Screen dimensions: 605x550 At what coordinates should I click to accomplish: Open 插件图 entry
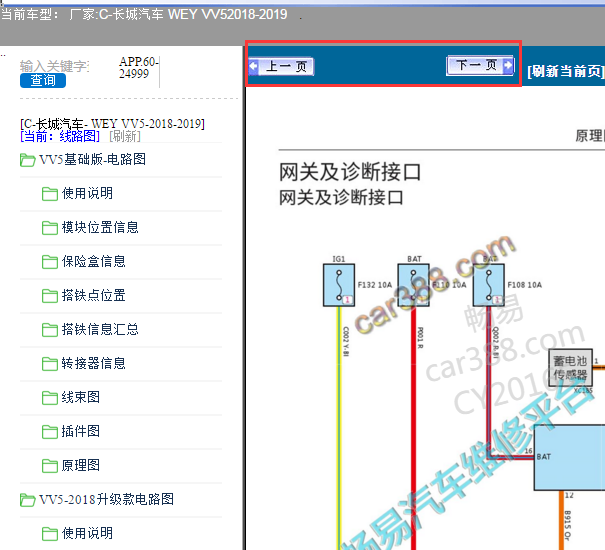click(x=81, y=431)
